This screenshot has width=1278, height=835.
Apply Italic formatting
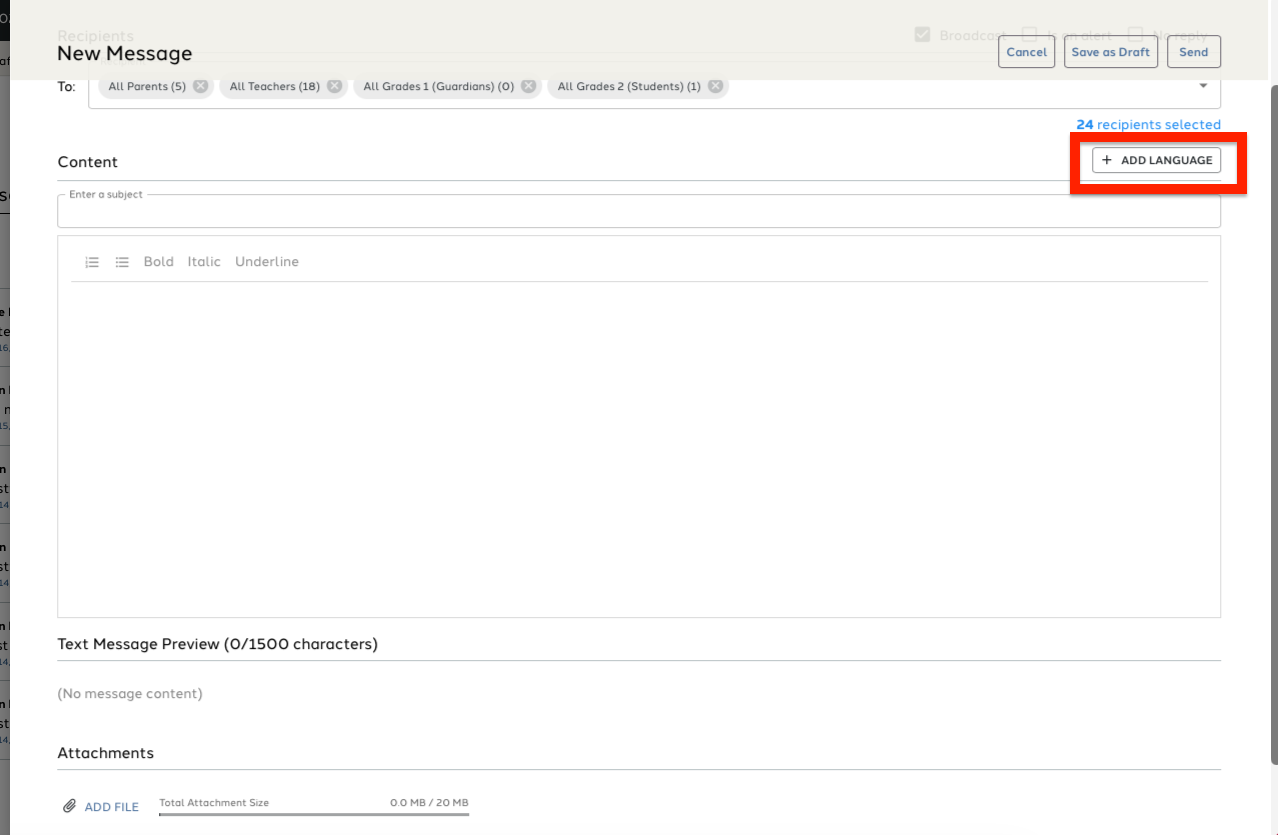pyautogui.click(x=204, y=262)
